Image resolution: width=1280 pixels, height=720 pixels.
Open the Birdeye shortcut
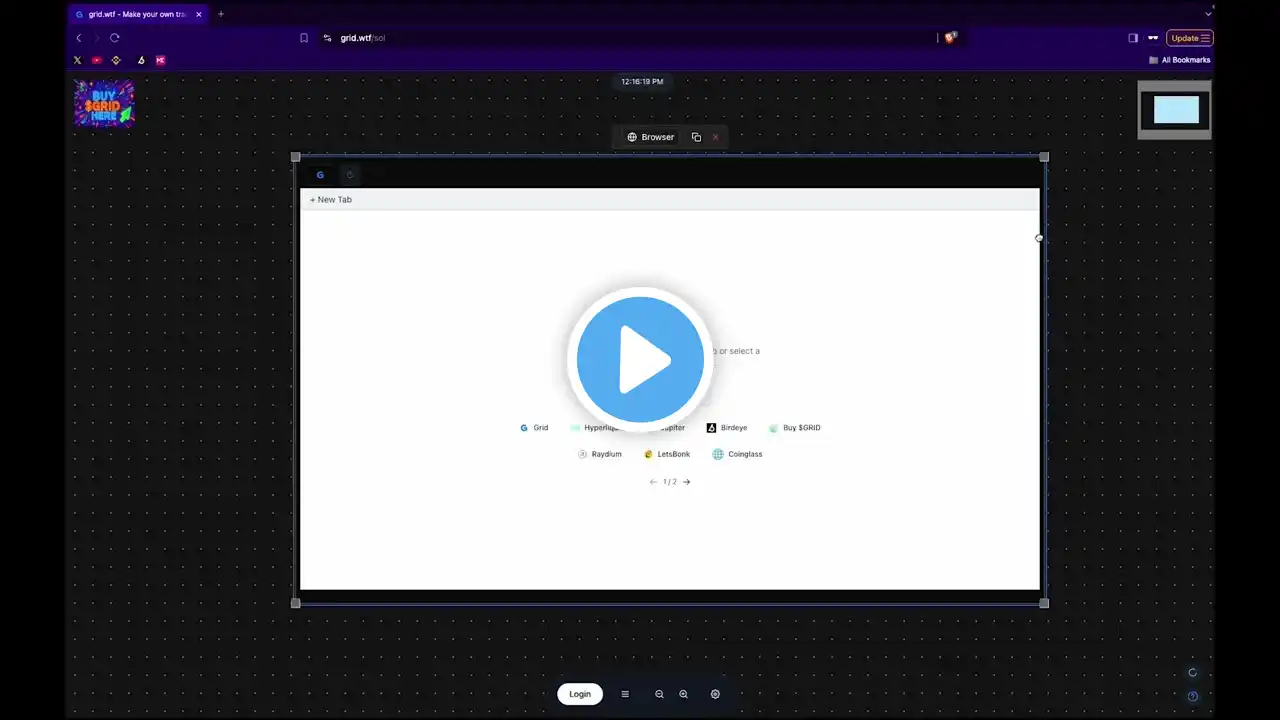[727, 428]
